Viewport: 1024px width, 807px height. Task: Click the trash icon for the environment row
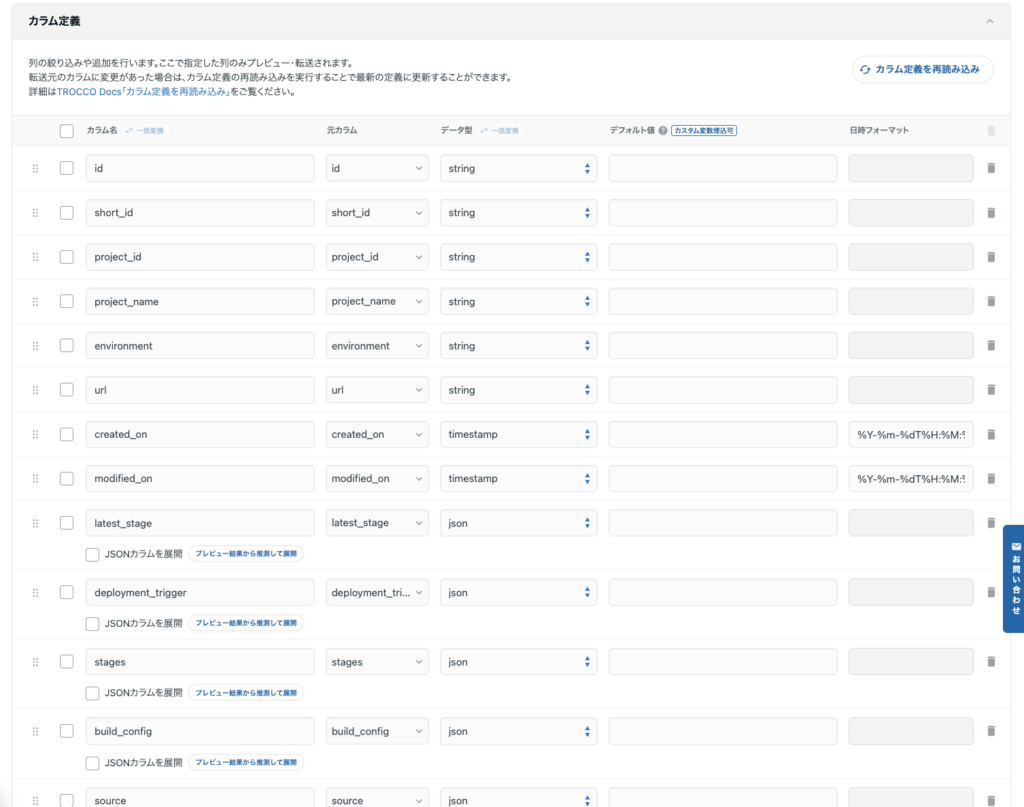(991, 346)
